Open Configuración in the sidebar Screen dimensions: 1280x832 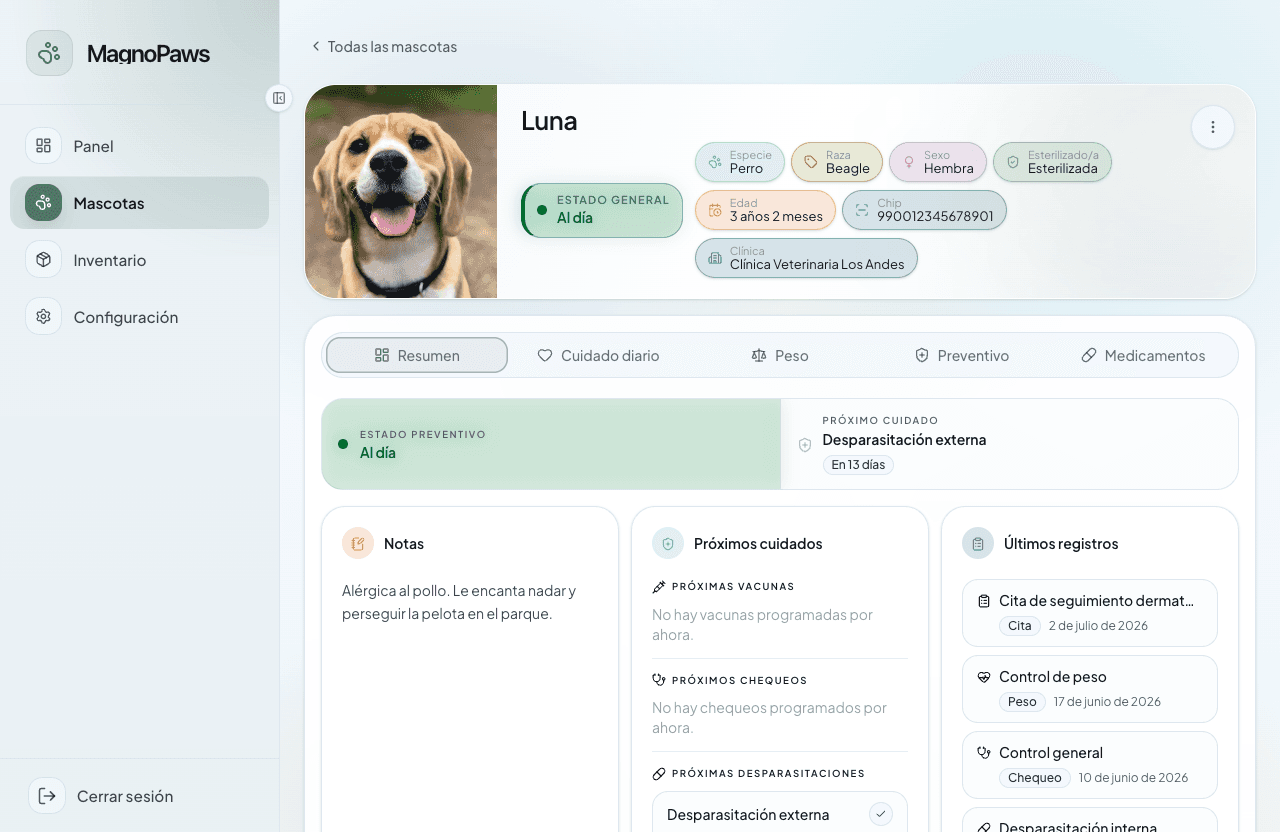coord(140,317)
